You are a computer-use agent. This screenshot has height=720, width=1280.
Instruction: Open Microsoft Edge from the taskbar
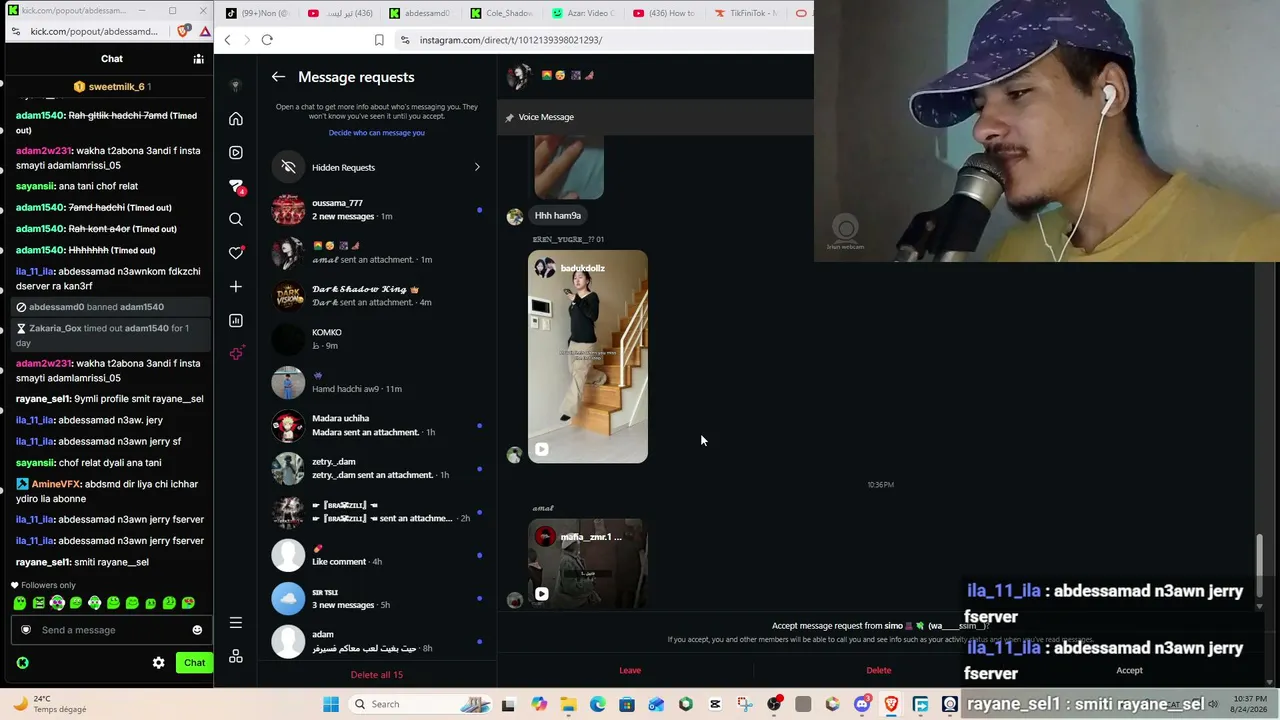598,704
